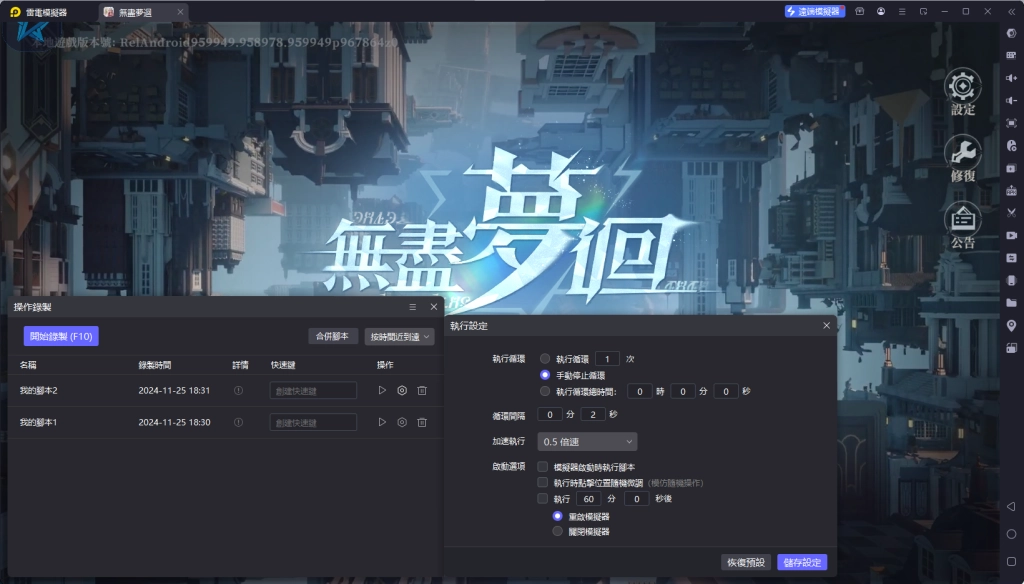Select the 手動停止循環 radio button
Screen dimensions: 1024x584
[545, 375]
